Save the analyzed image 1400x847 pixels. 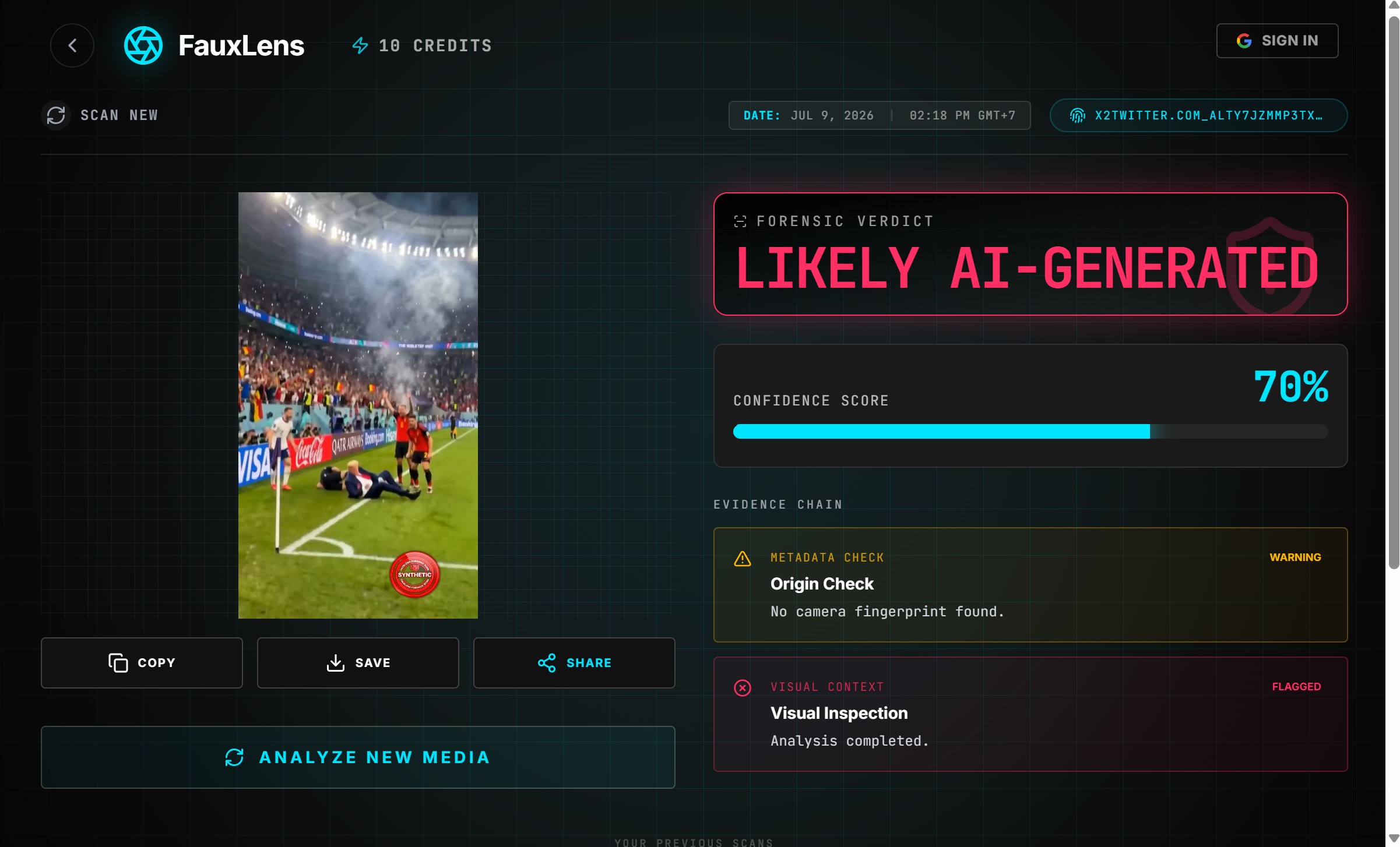[358, 663]
